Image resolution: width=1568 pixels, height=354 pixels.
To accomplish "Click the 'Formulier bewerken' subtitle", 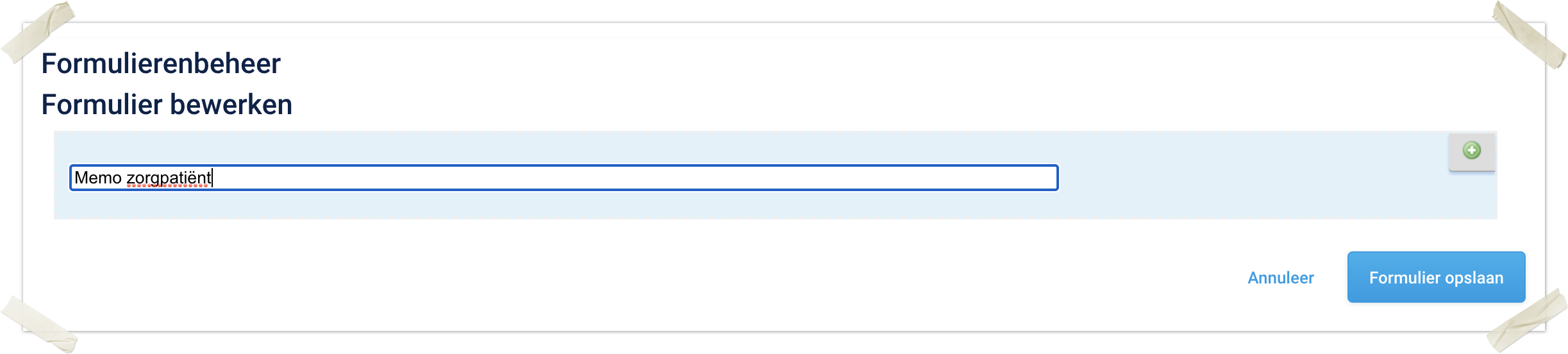I will pos(167,105).
